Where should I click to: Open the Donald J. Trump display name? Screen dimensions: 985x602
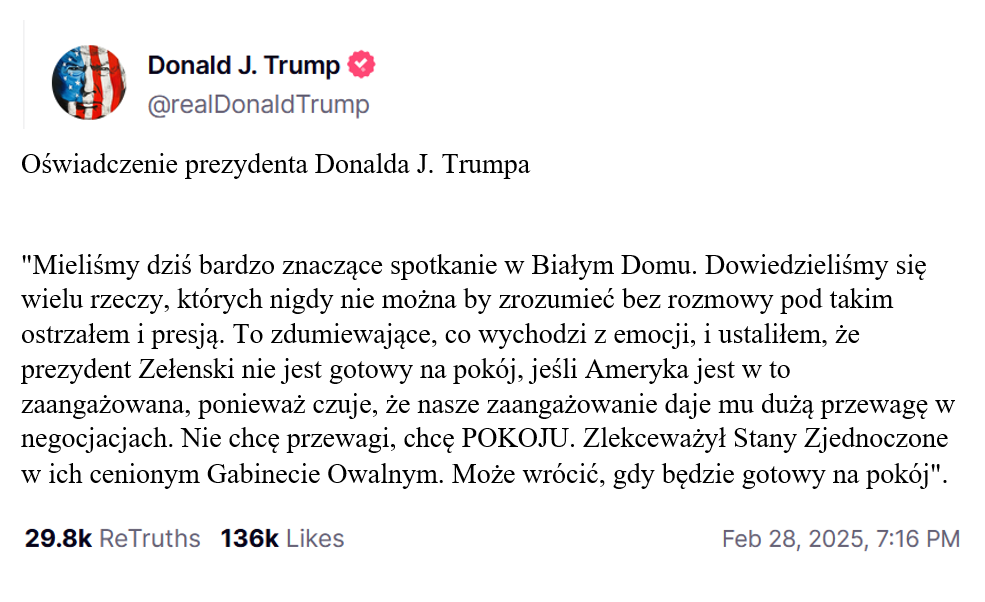[x=244, y=65]
